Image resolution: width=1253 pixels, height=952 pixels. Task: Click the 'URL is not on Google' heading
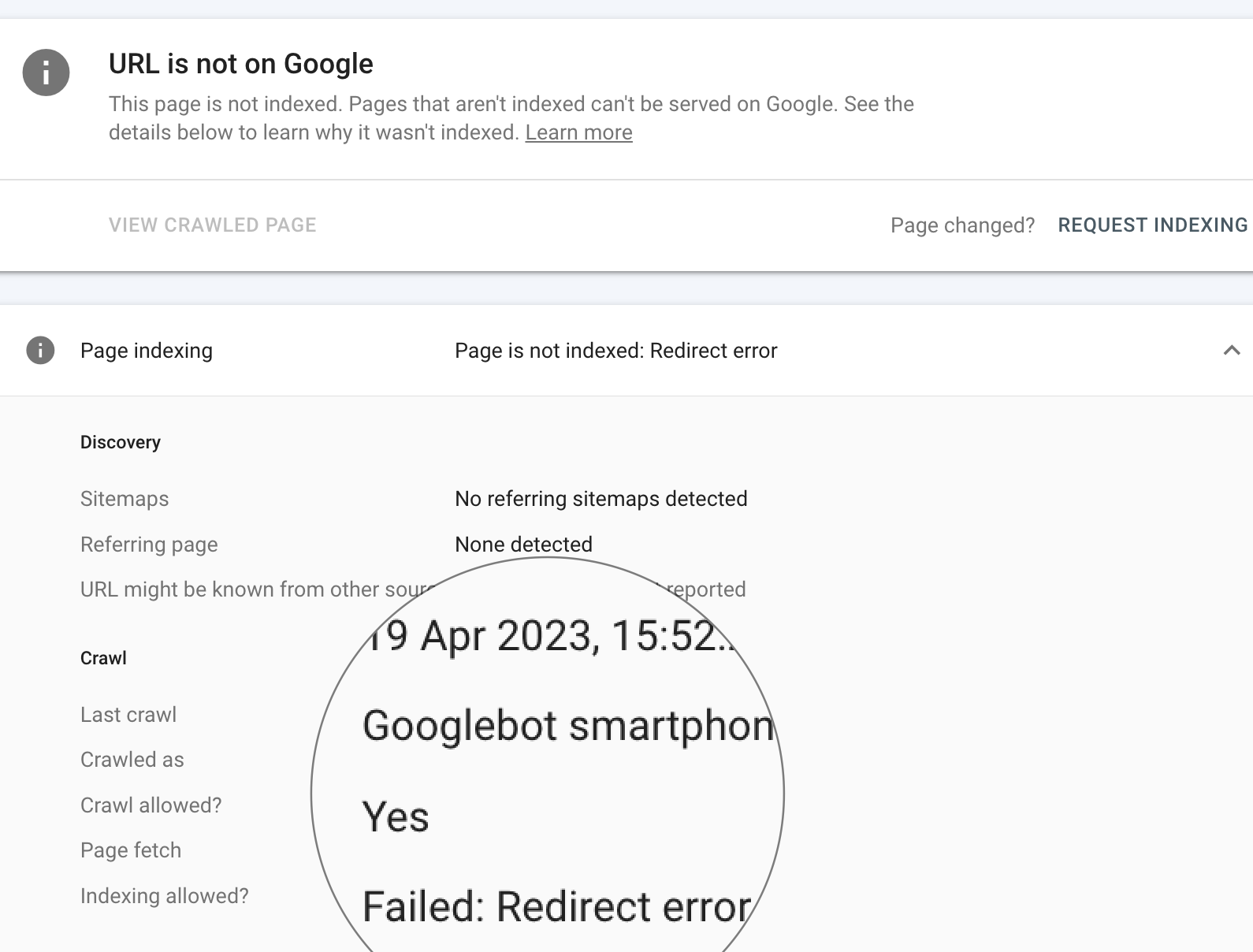pyautogui.click(x=240, y=64)
